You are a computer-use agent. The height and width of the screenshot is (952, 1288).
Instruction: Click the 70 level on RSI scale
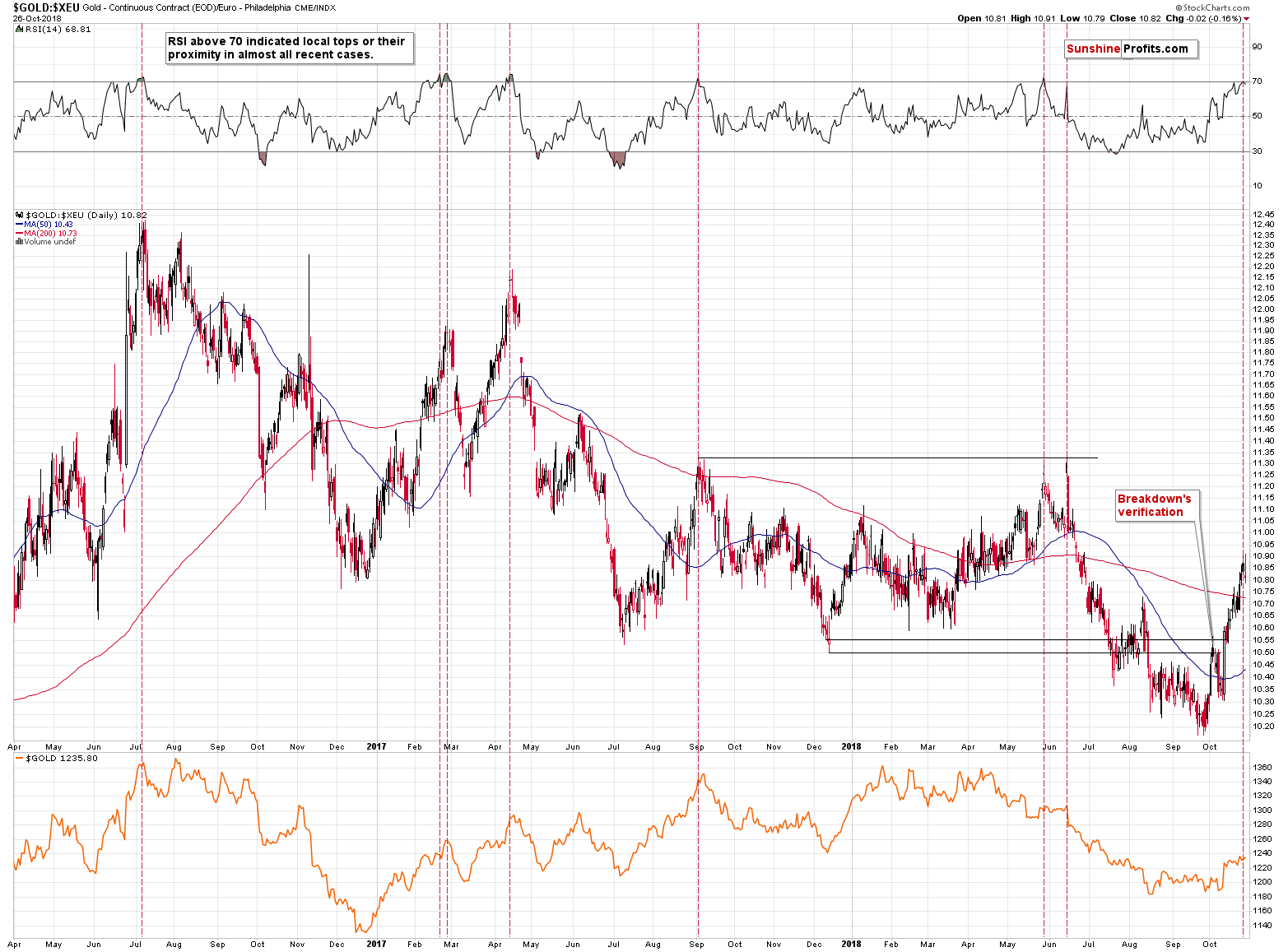point(1257,81)
